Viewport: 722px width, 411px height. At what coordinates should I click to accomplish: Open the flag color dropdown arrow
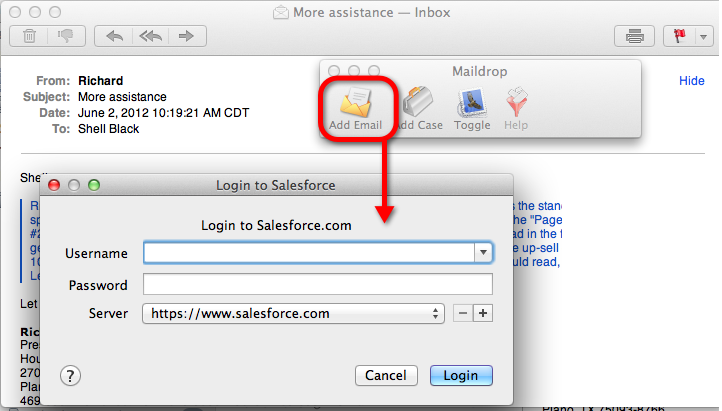pos(703,36)
